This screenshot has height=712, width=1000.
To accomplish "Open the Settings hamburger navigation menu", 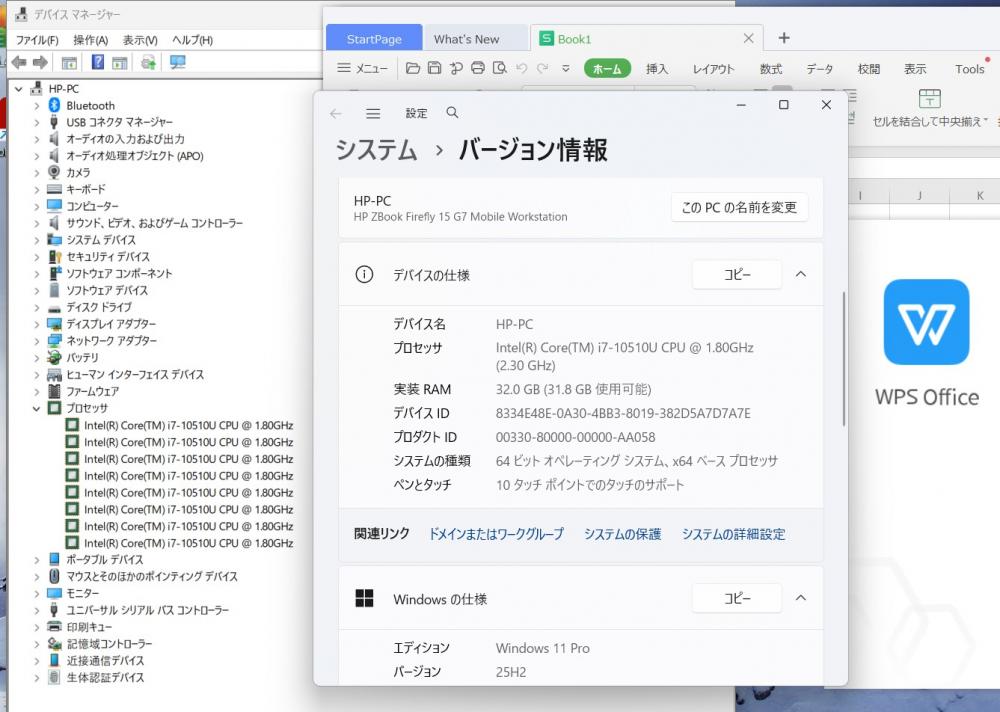I will (x=373, y=114).
